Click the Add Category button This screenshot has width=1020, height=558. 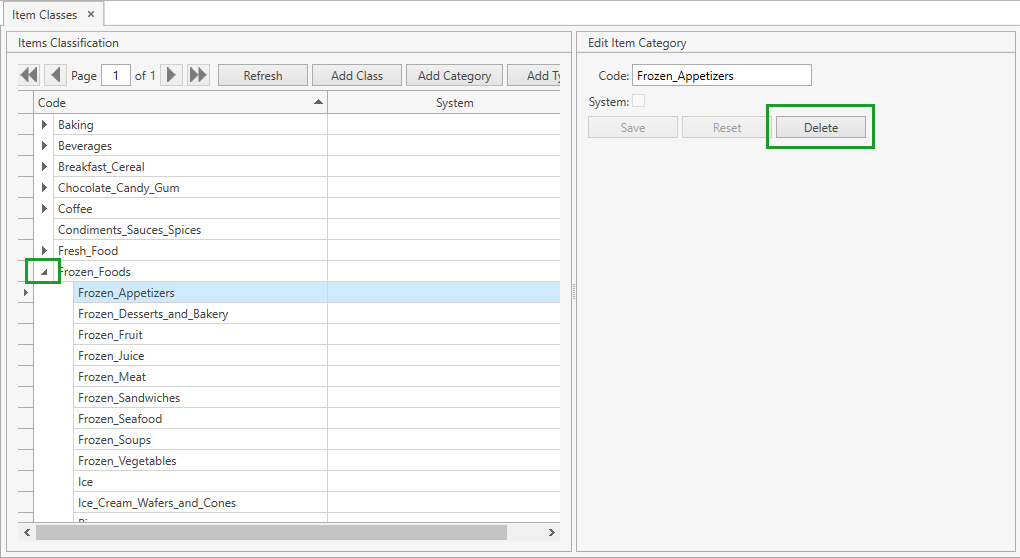454,76
